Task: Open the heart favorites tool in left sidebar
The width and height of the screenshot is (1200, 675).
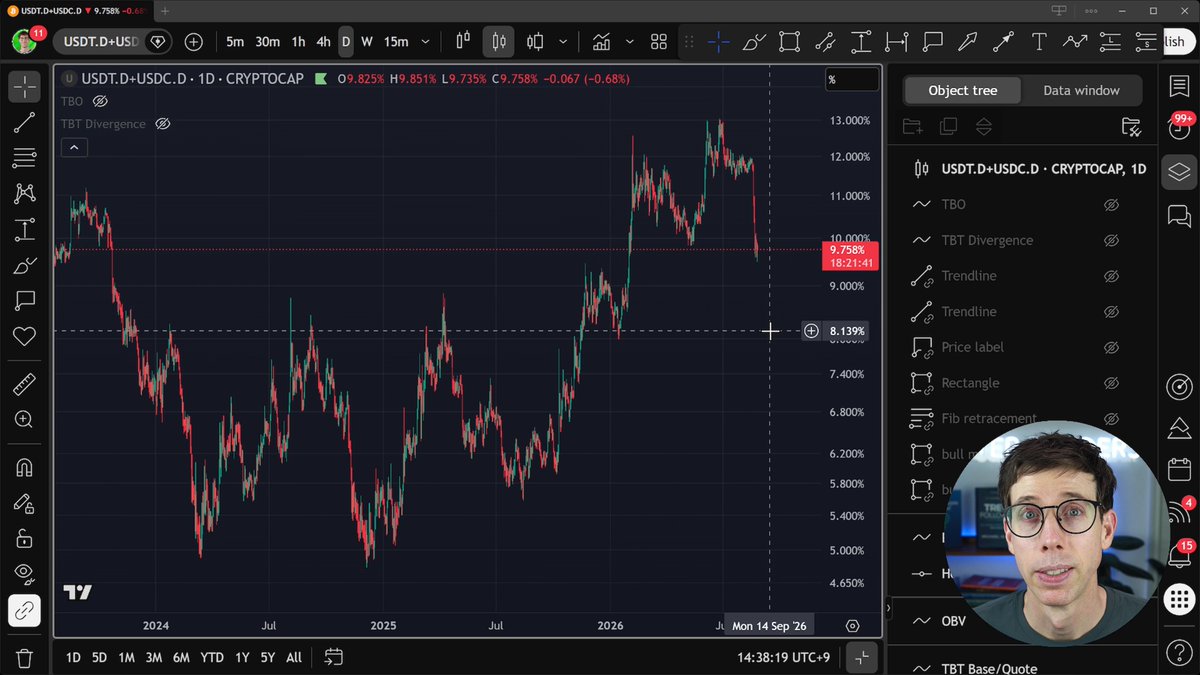Action: (24, 336)
